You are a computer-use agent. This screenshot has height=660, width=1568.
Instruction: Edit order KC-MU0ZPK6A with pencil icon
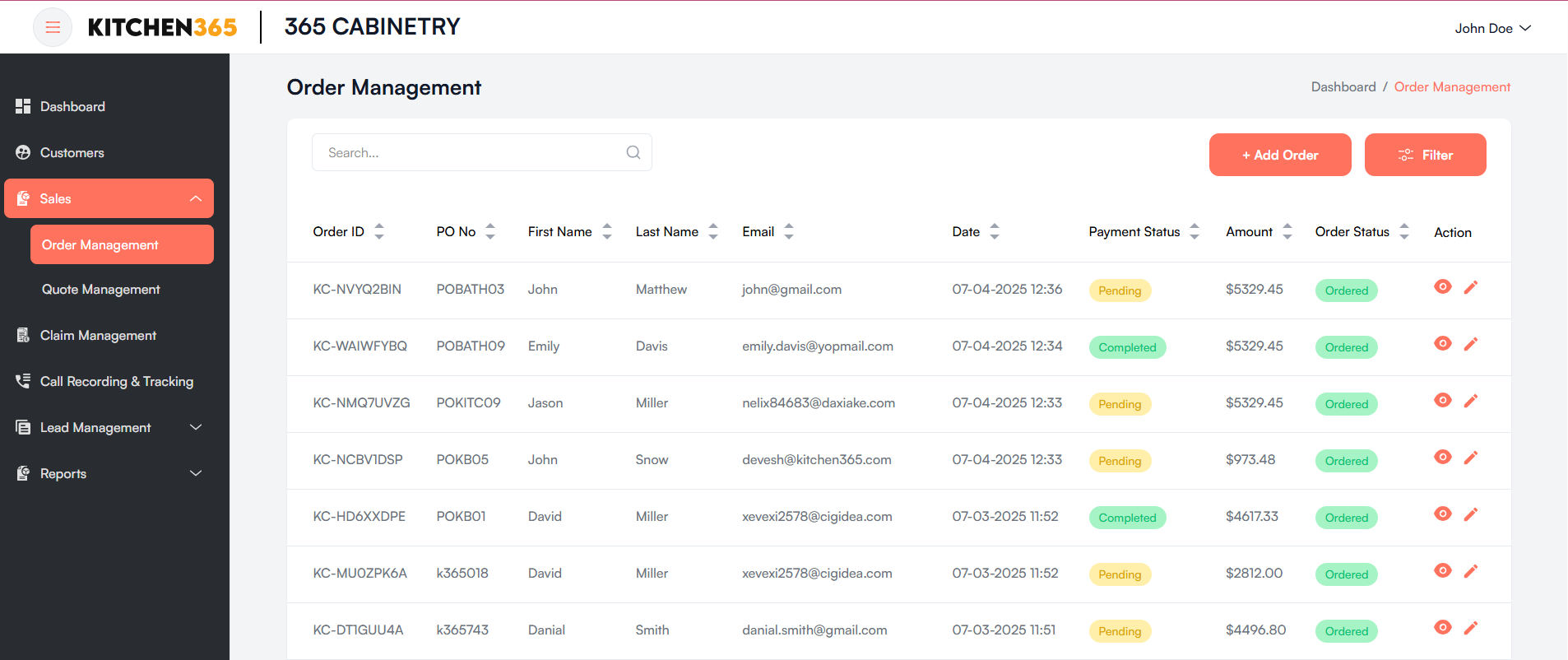coord(1471,570)
